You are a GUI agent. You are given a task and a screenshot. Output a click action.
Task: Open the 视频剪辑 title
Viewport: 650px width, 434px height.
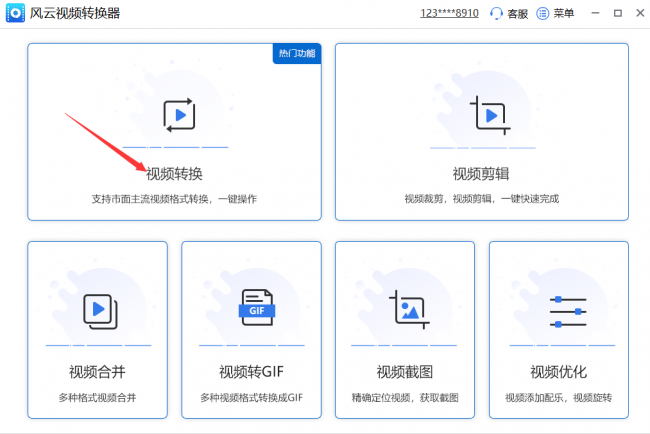[x=481, y=174]
